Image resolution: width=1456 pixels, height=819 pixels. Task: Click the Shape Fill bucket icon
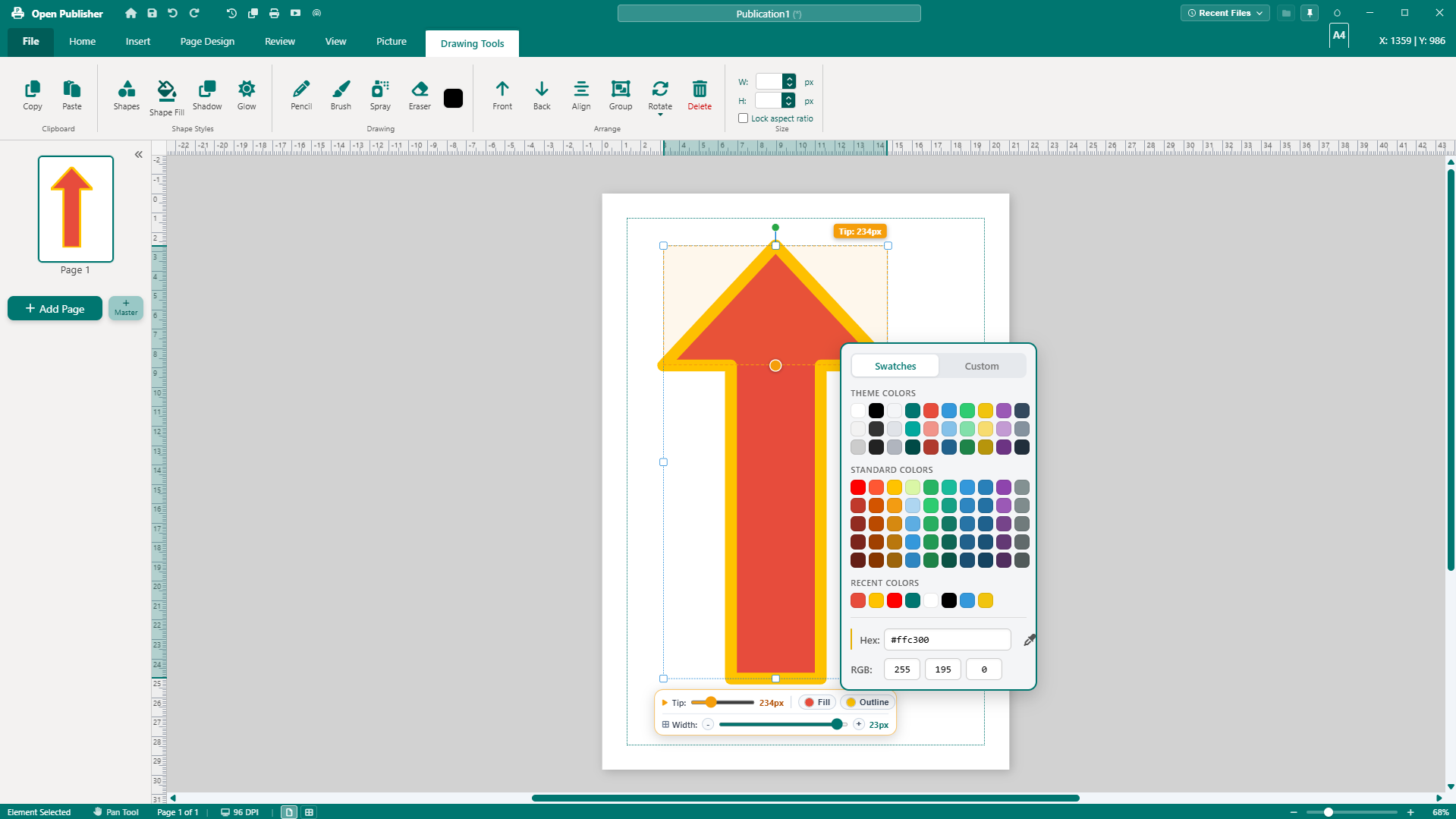click(166, 90)
